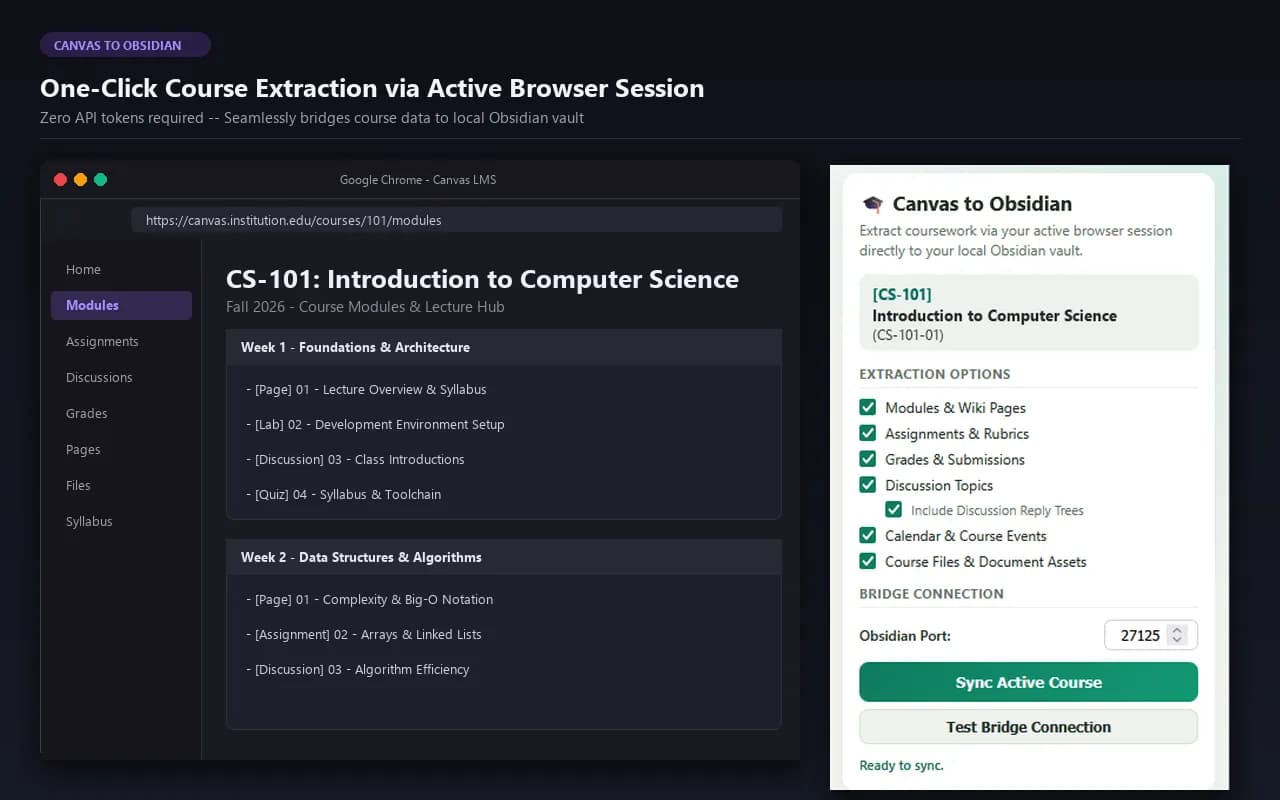
Task: Click the "EXTRACTION OPTIONS" section label
Action: click(935, 374)
